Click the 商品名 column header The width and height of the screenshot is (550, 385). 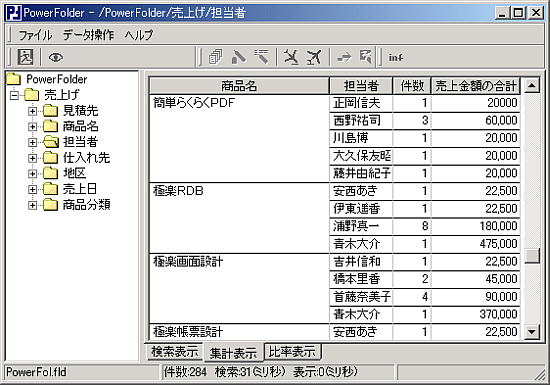tap(239, 86)
